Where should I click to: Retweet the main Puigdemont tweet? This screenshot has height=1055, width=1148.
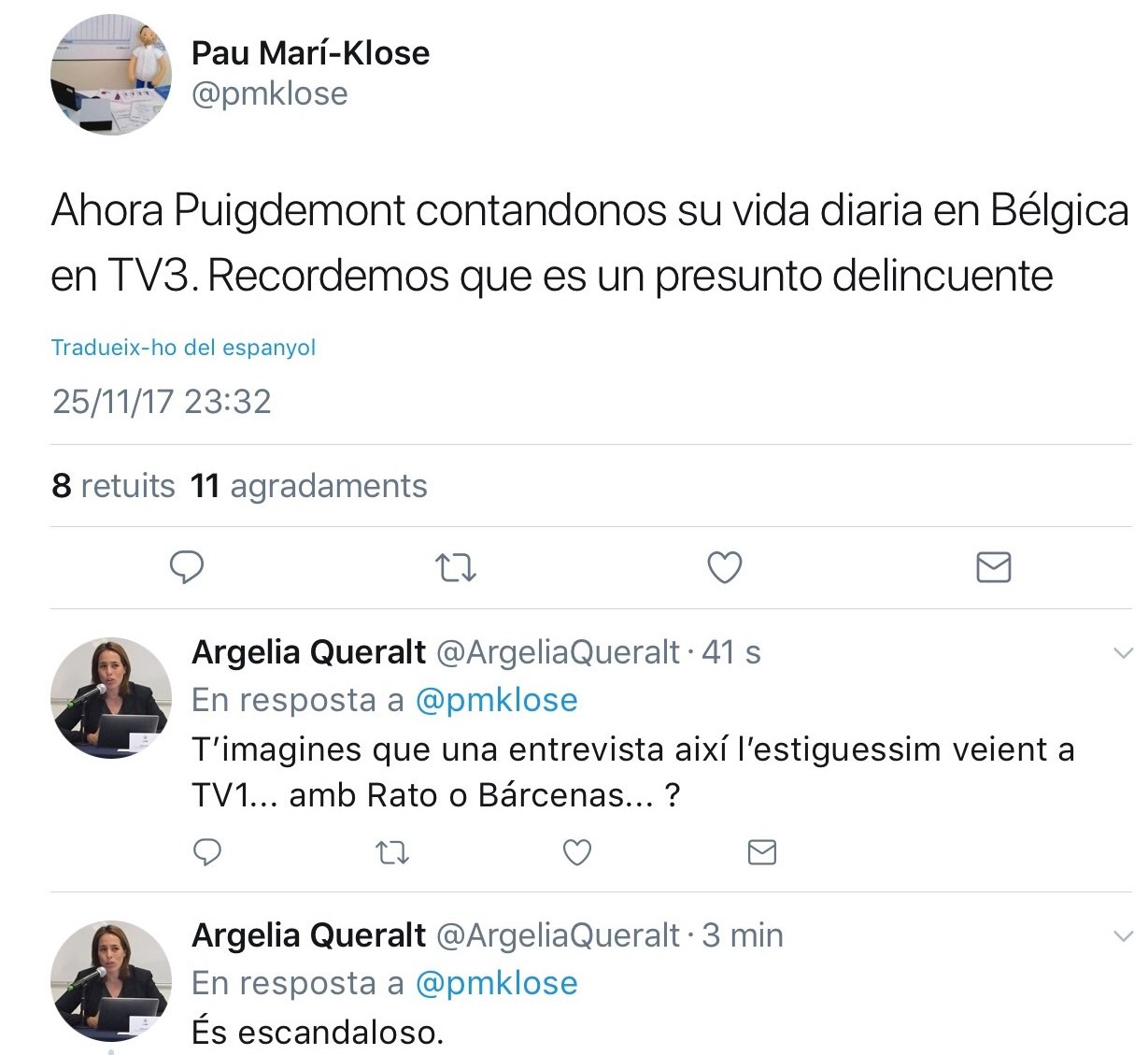[x=456, y=567]
